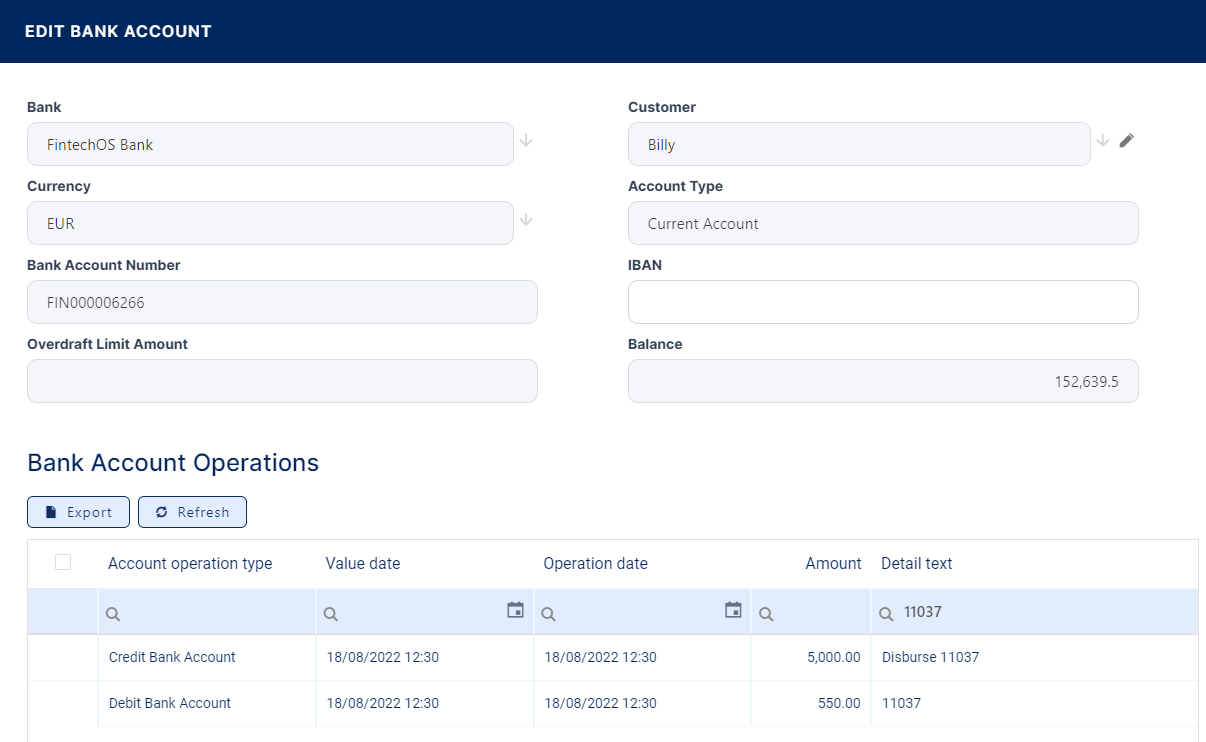Open the Debit Bank Account operation row
This screenshot has width=1206, height=742.
click(170, 703)
